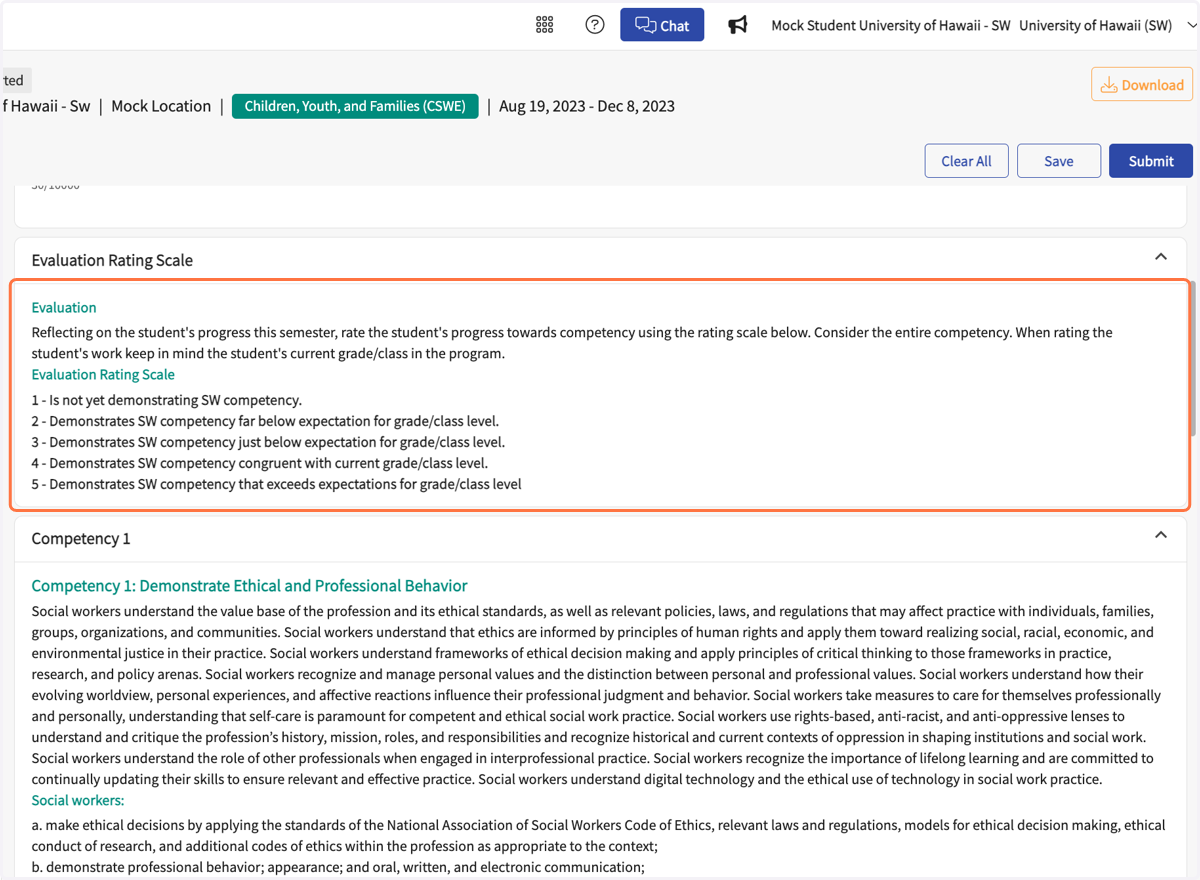Viewport: 1200px width, 880px height.
Task: Click the green Social workers: subheading
Action: pyautogui.click(x=78, y=800)
